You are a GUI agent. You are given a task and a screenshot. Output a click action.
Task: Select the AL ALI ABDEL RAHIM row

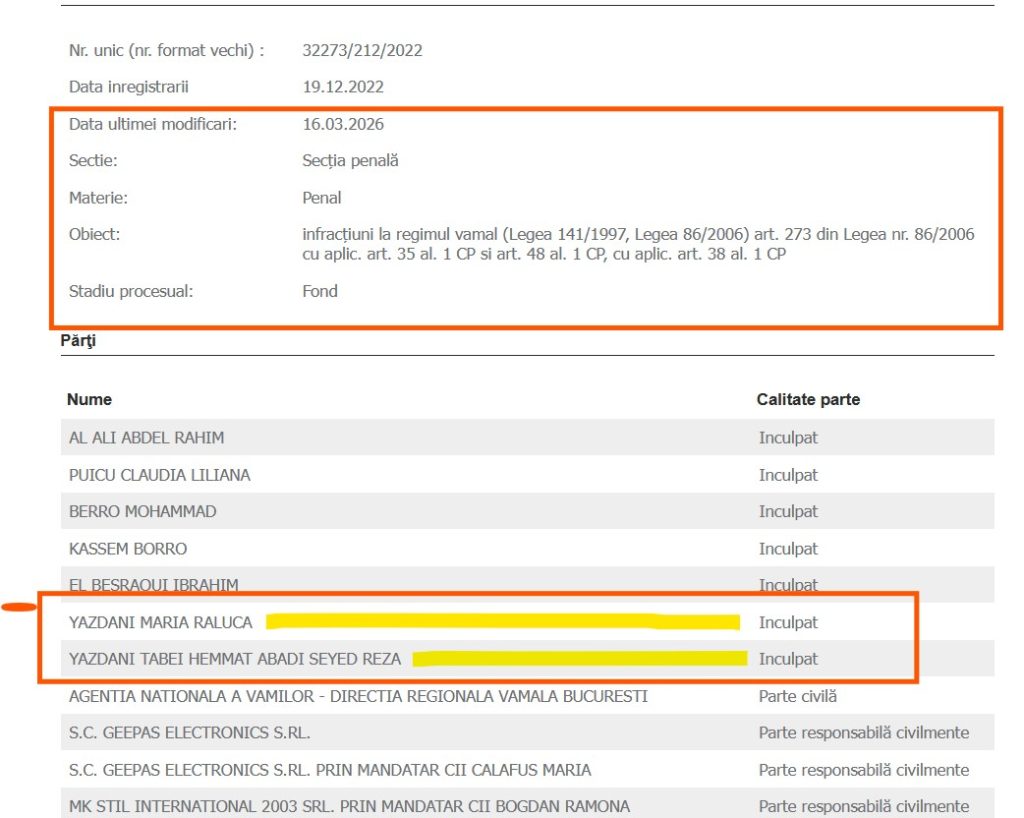(x=528, y=437)
